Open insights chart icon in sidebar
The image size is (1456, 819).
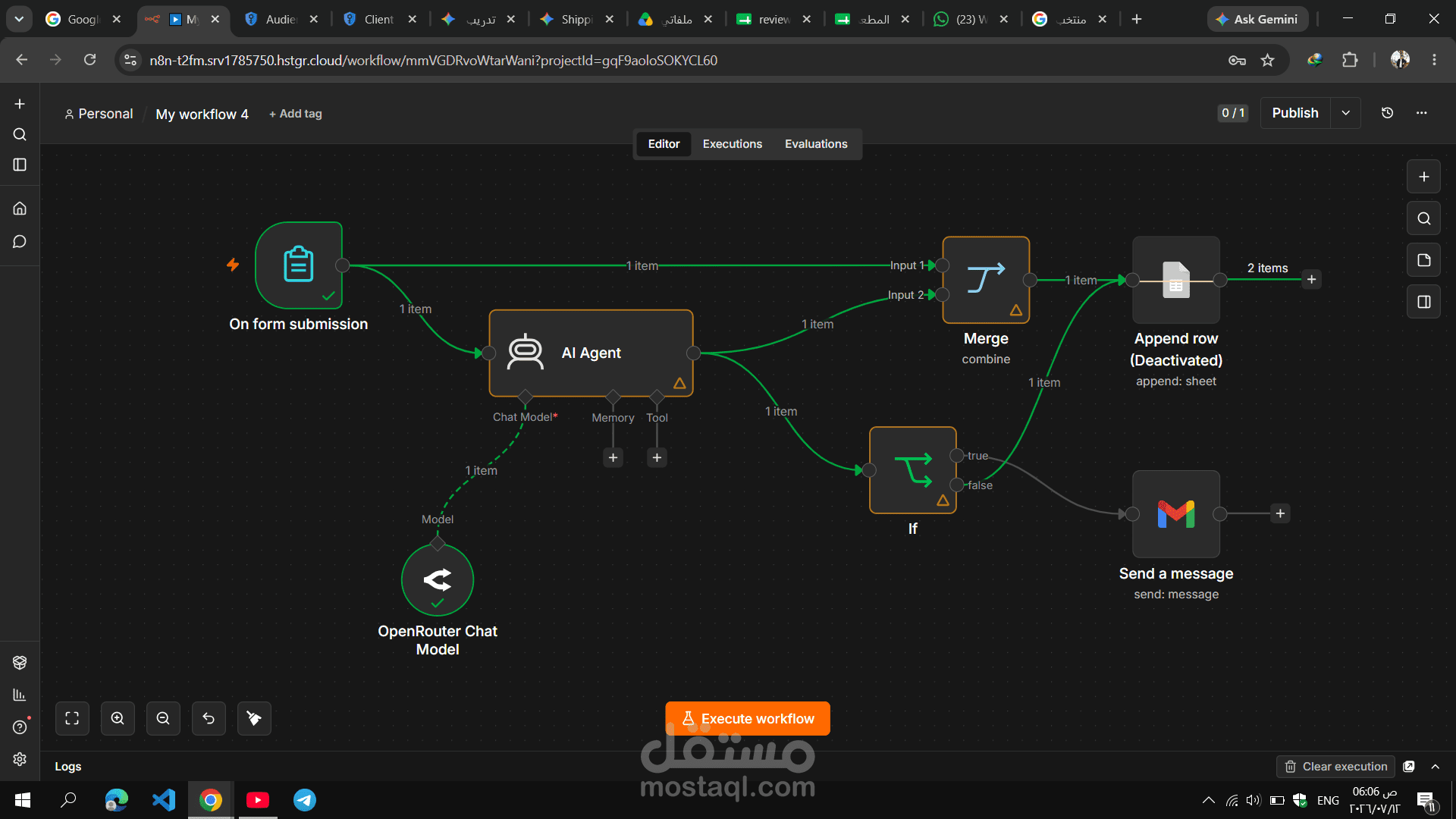20,695
